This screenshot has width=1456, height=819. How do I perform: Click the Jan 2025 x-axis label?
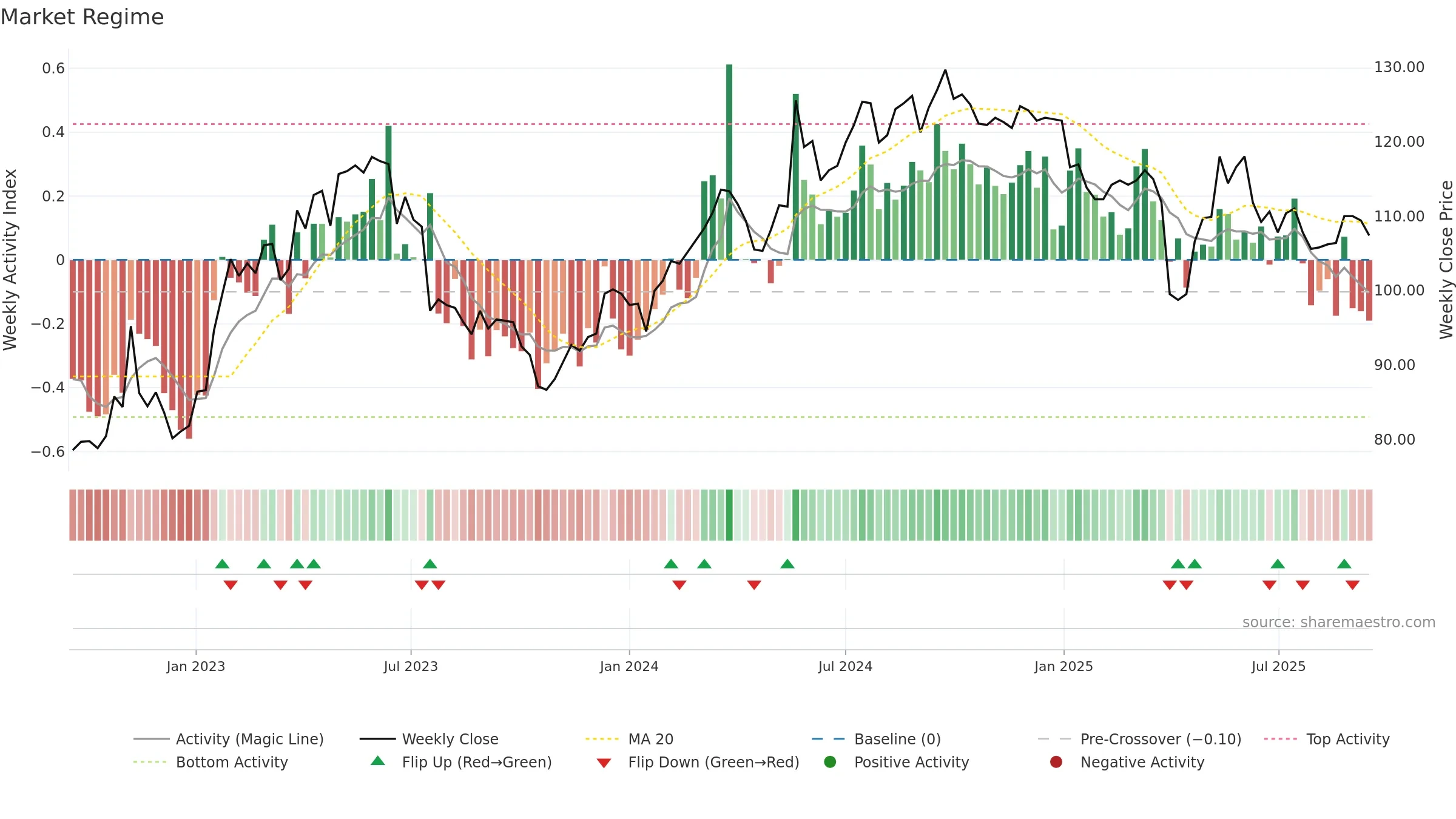(x=1063, y=666)
